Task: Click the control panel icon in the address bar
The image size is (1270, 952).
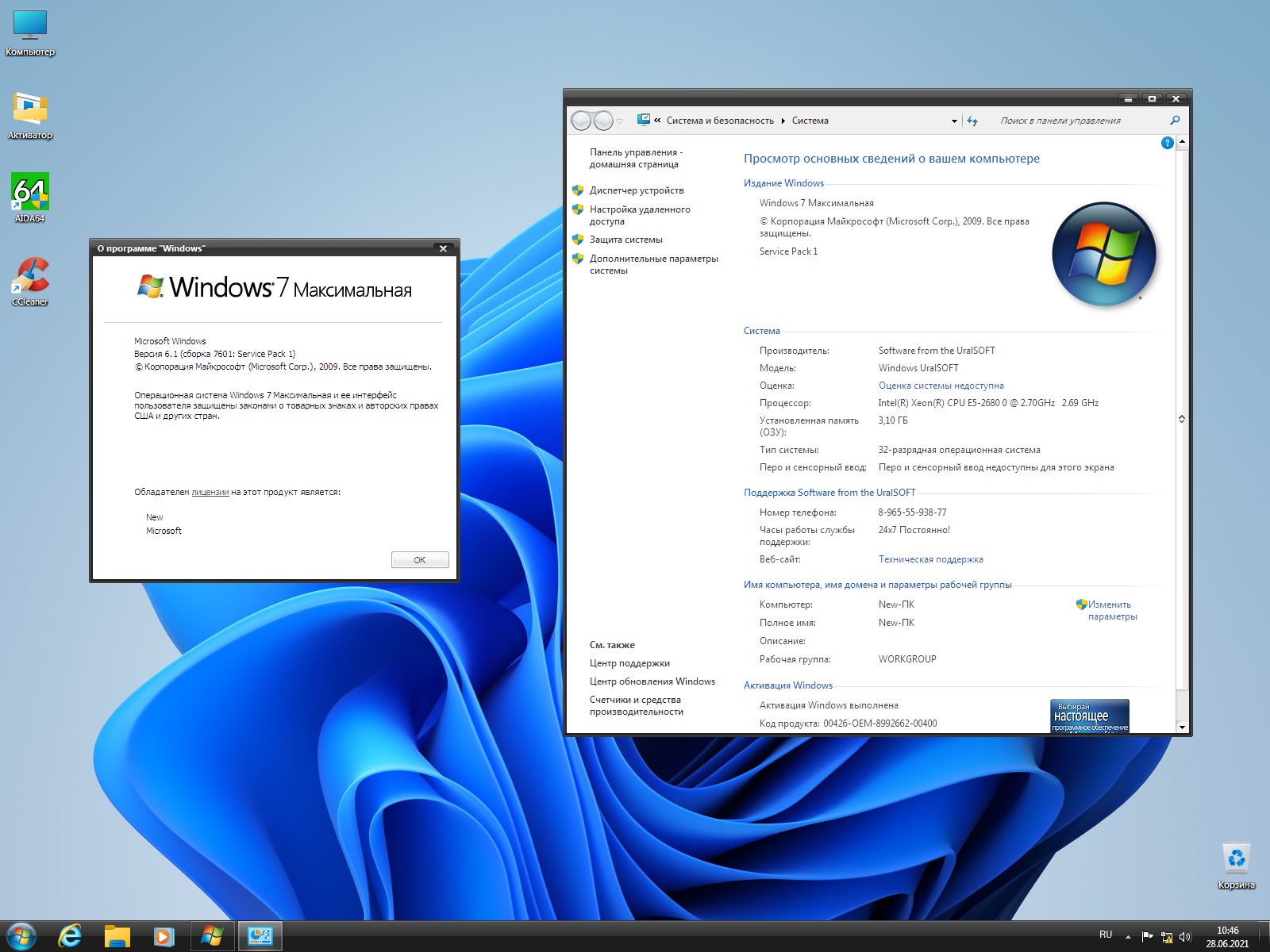Action: tap(644, 120)
